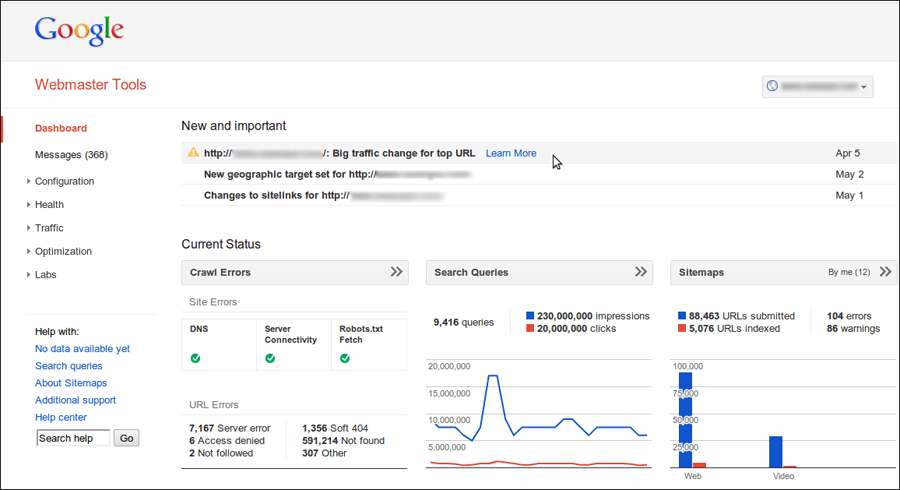Screen dimensions: 900x490
Task: Open the 'Changes to sitelinks' message
Action: 324,196
